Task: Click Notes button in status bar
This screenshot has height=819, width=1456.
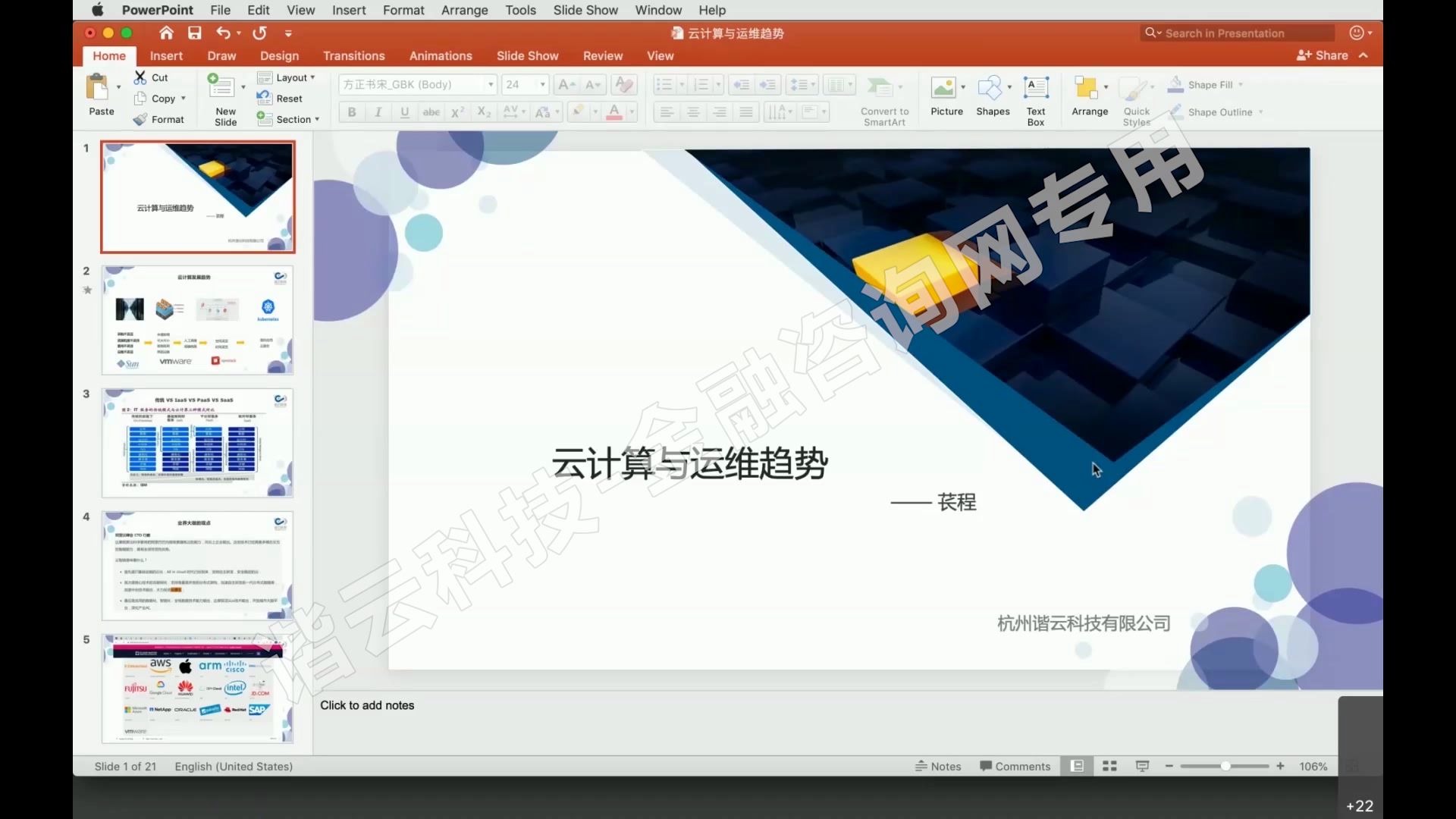Action: click(937, 766)
